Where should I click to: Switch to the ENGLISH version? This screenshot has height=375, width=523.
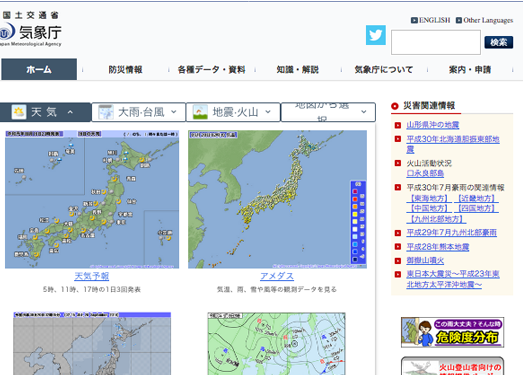coord(434,20)
